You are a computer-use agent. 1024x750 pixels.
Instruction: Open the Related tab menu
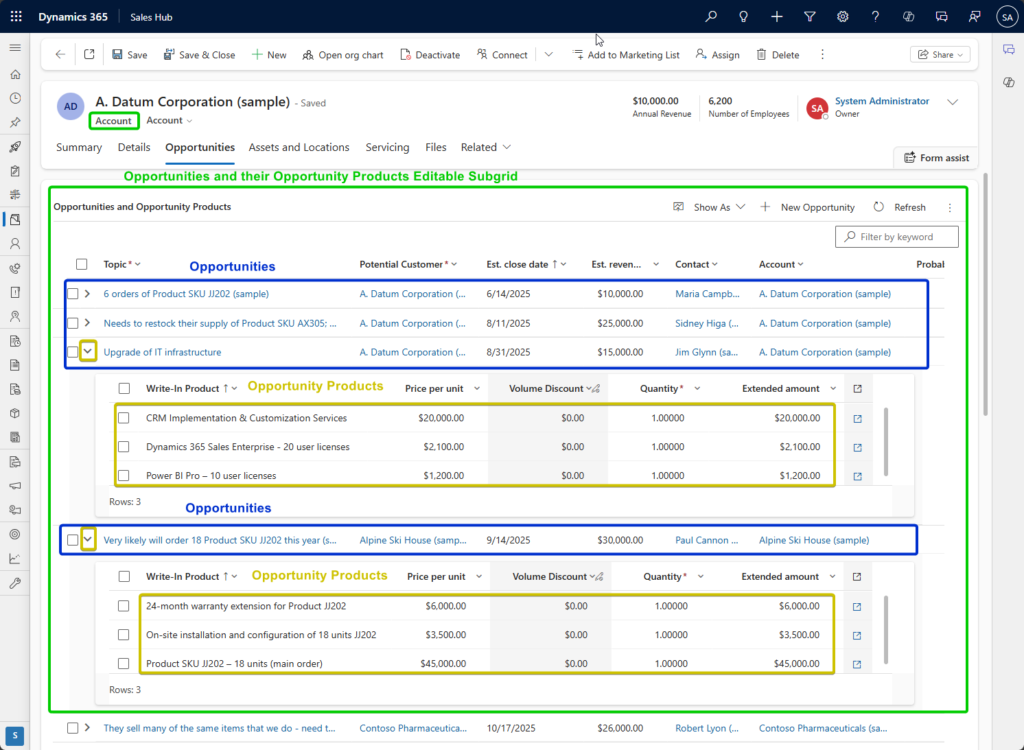[x=486, y=148]
